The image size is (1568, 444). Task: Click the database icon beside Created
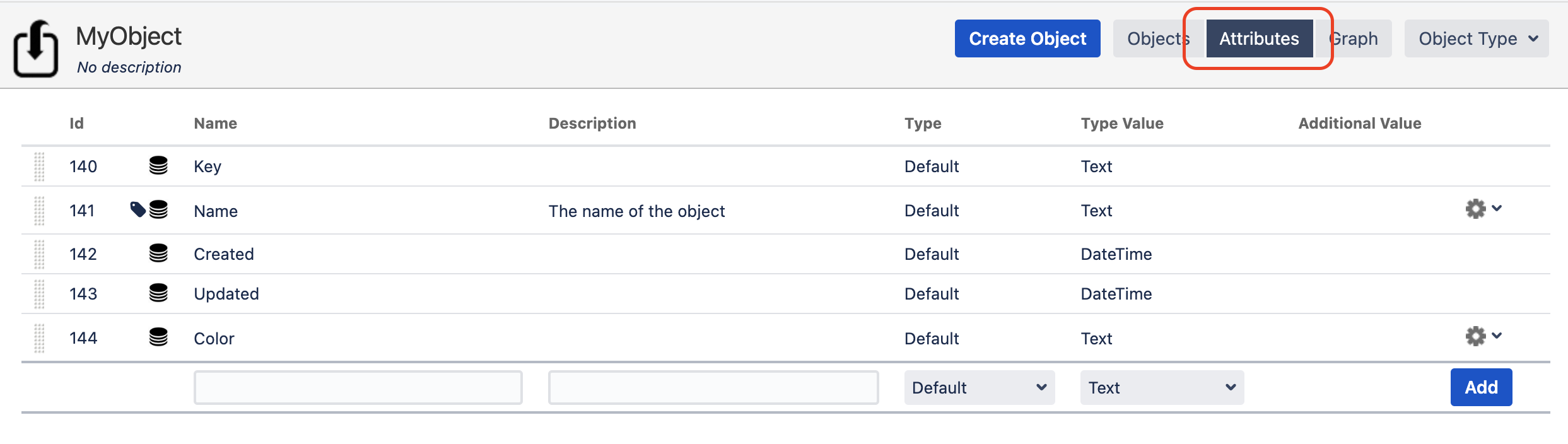pos(158,254)
